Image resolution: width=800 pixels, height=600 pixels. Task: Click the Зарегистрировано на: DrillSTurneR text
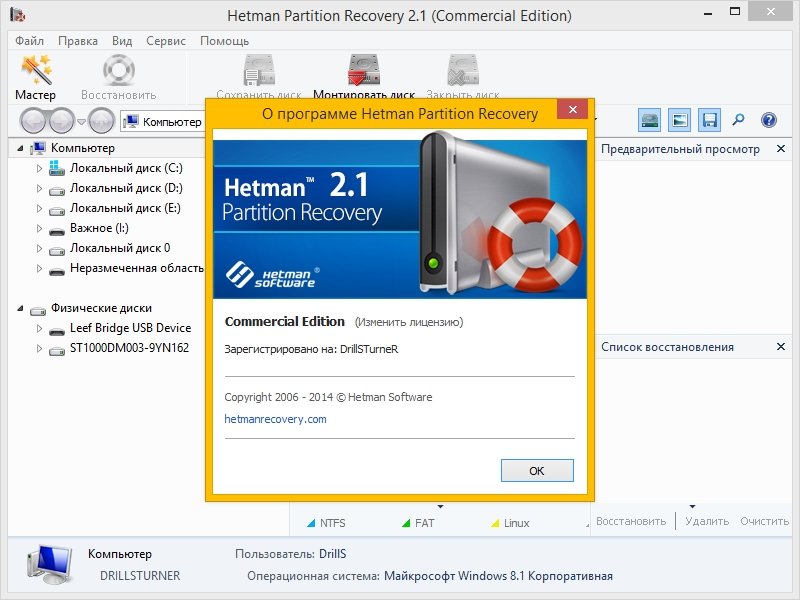(x=311, y=349)
